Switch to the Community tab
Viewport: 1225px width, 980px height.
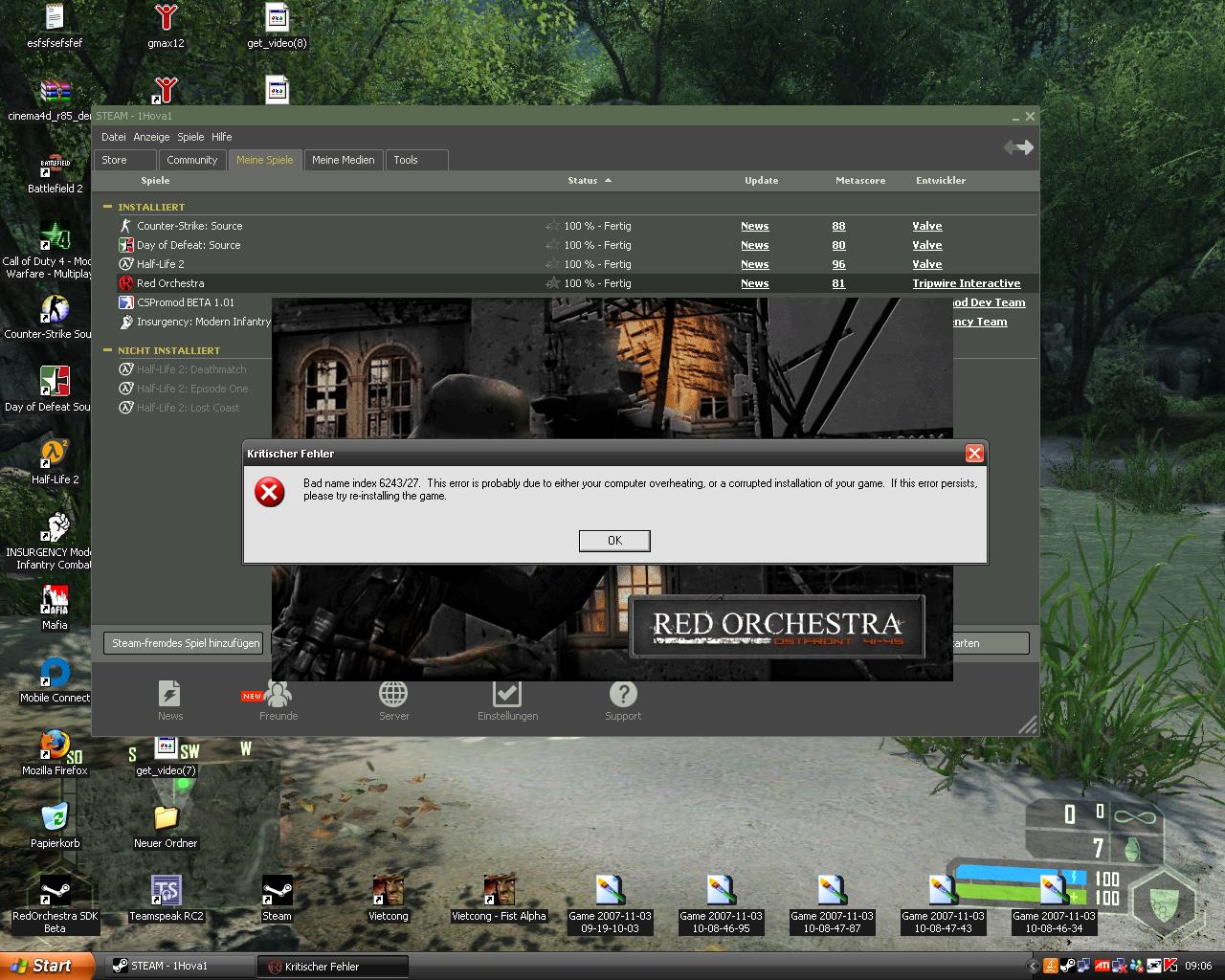point(191,160)
